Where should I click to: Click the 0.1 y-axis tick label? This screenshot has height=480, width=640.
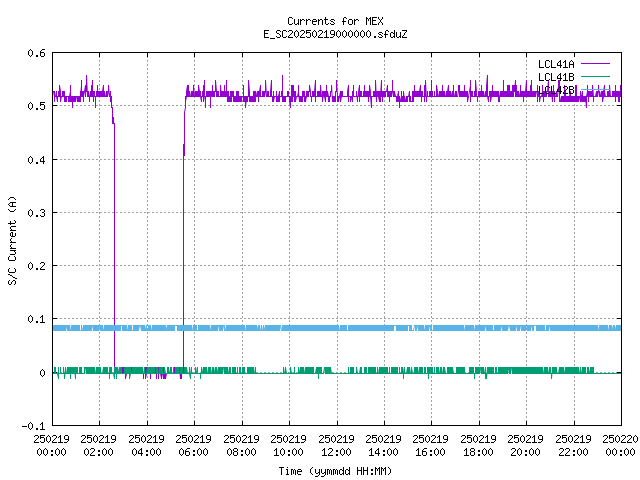pyautogui.click(x=36, y=319)
